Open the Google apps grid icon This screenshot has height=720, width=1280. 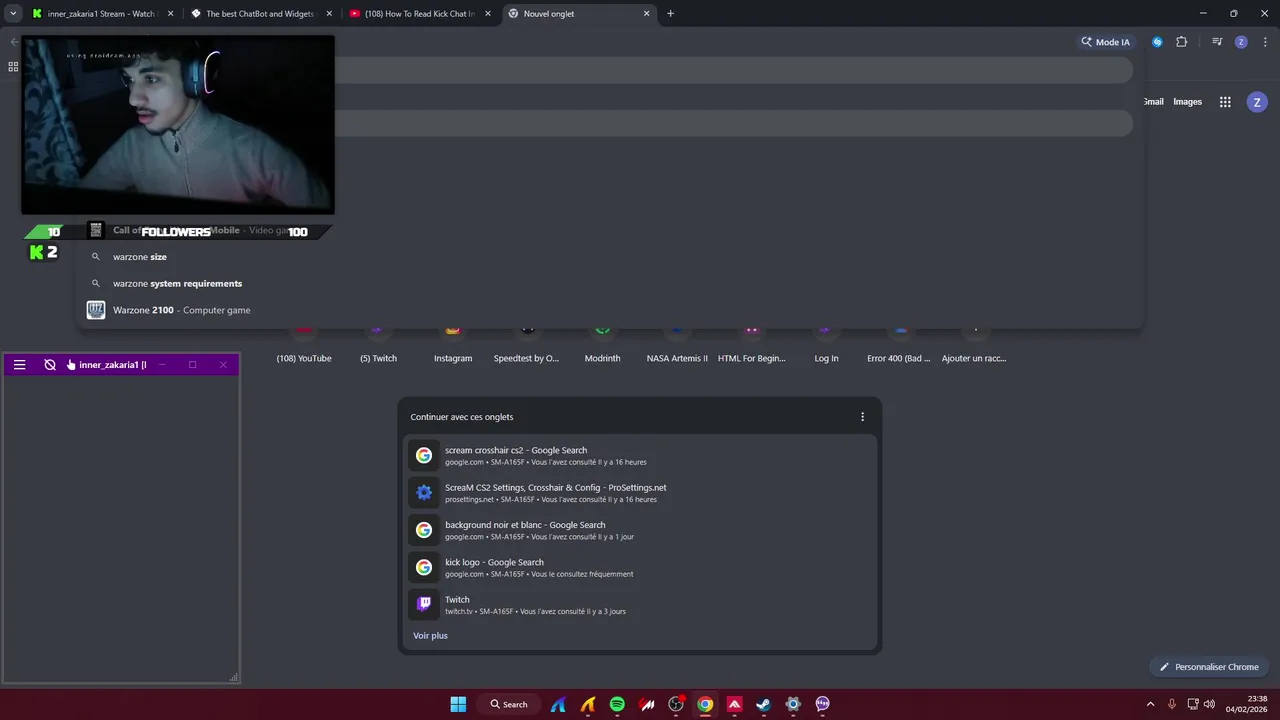1225,102
